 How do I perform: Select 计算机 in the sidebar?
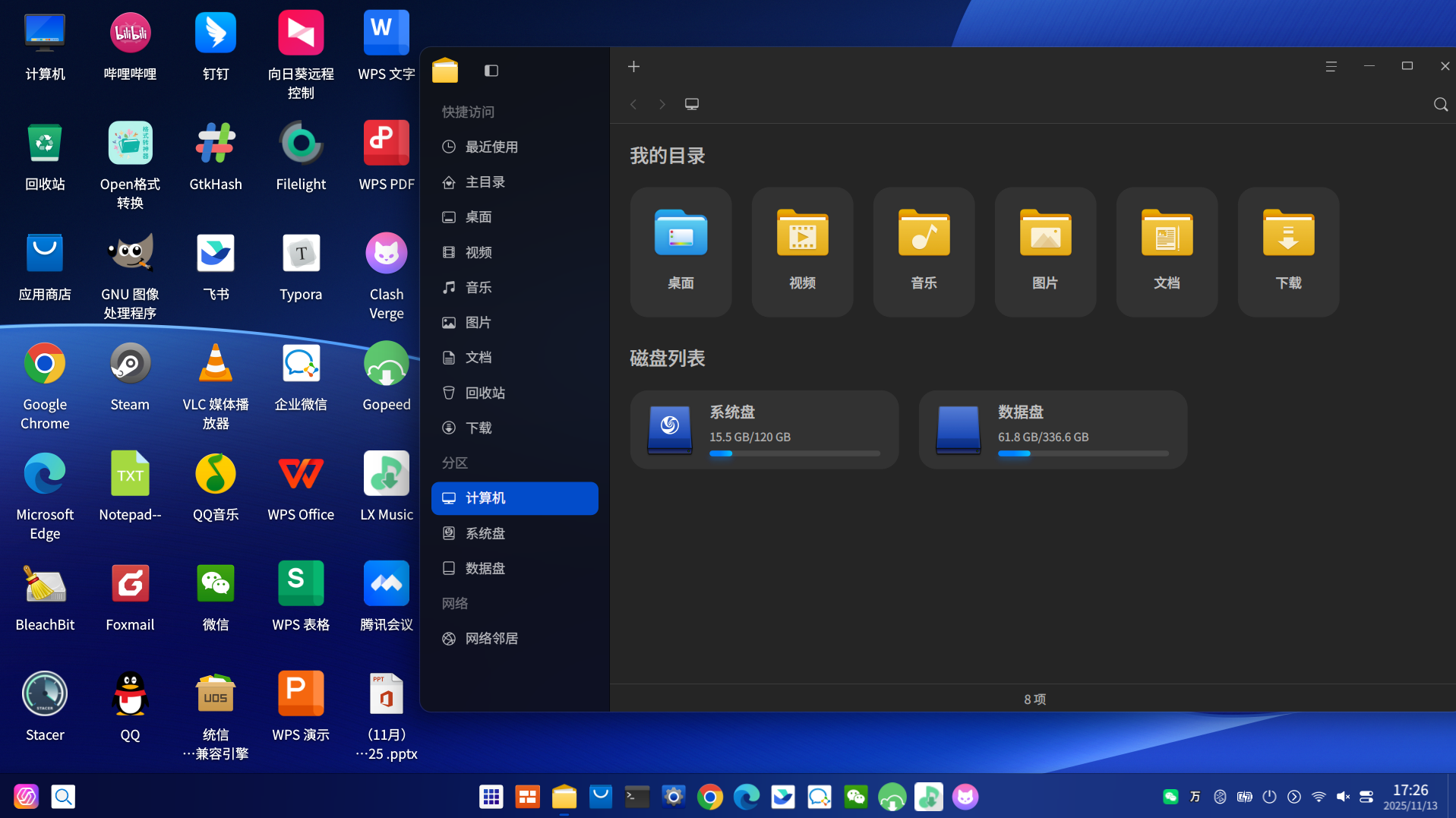515,498
